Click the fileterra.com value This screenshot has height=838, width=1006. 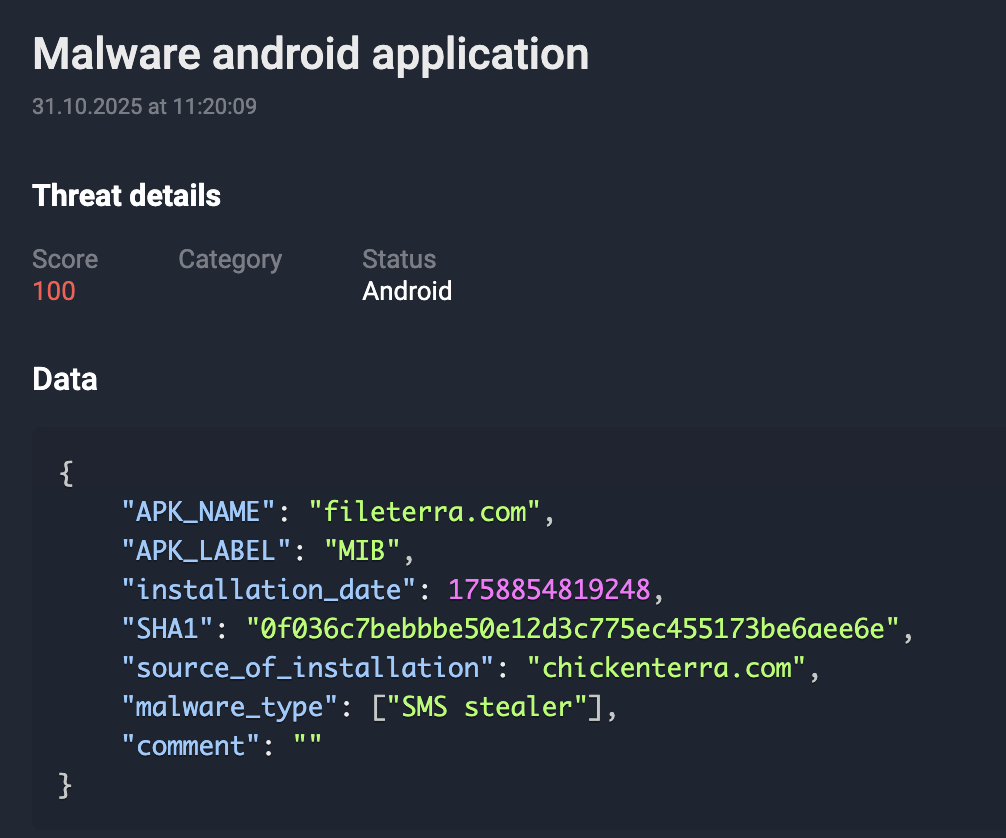tap(425, 512)
